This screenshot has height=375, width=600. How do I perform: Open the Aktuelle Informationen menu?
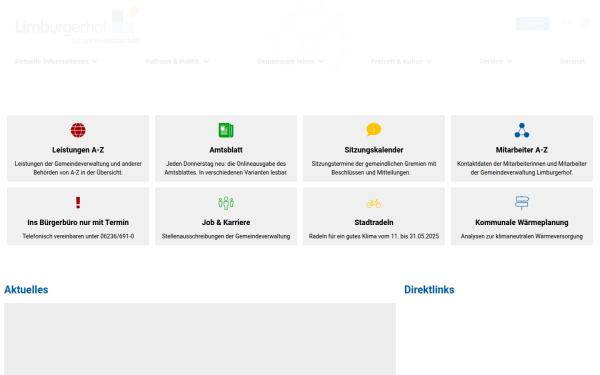[56, 61]
